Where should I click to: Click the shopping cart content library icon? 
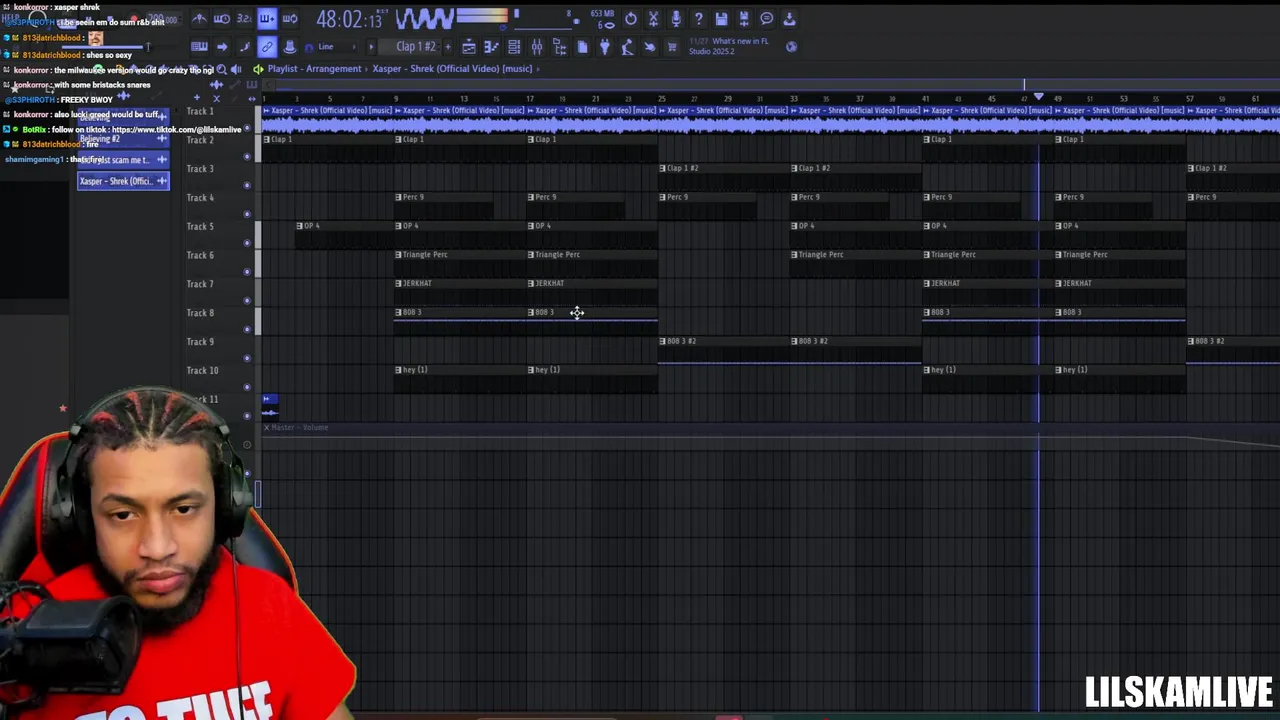click(x=672, y=47)
